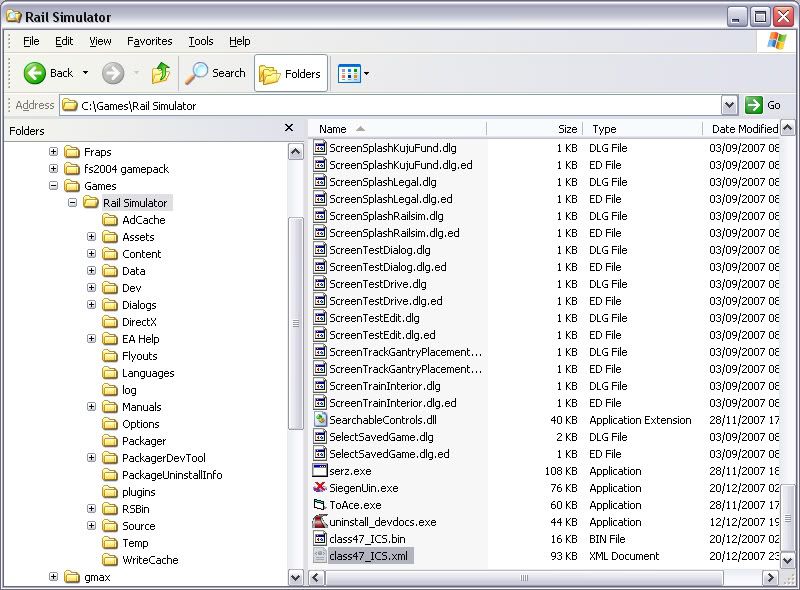Open the Edit menu
The width and height of the screenshot is (800, 590).
pyautogui.click(x=64, y=41)
